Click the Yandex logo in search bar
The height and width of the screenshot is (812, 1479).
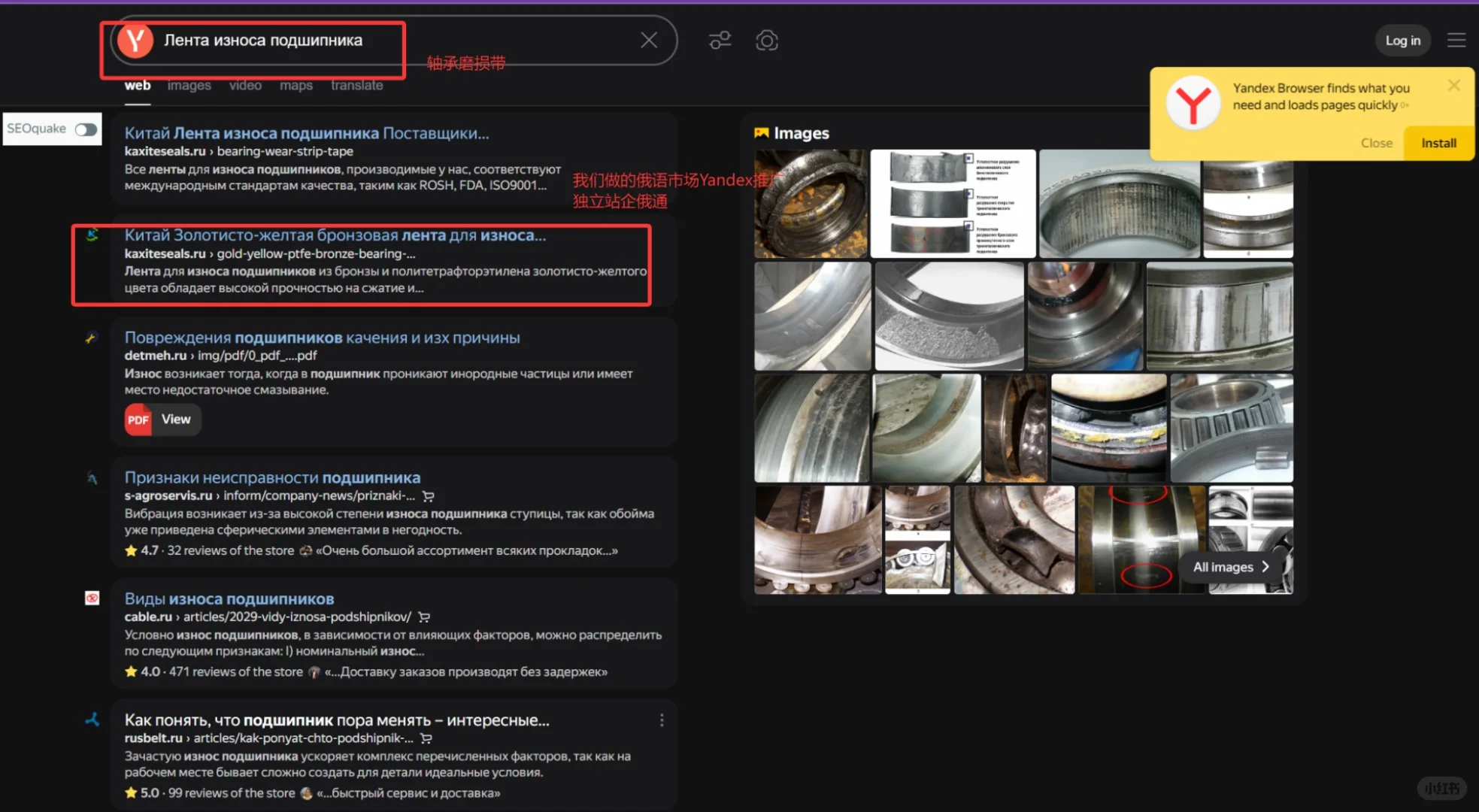pyautogui.click(x=136, y=41)
